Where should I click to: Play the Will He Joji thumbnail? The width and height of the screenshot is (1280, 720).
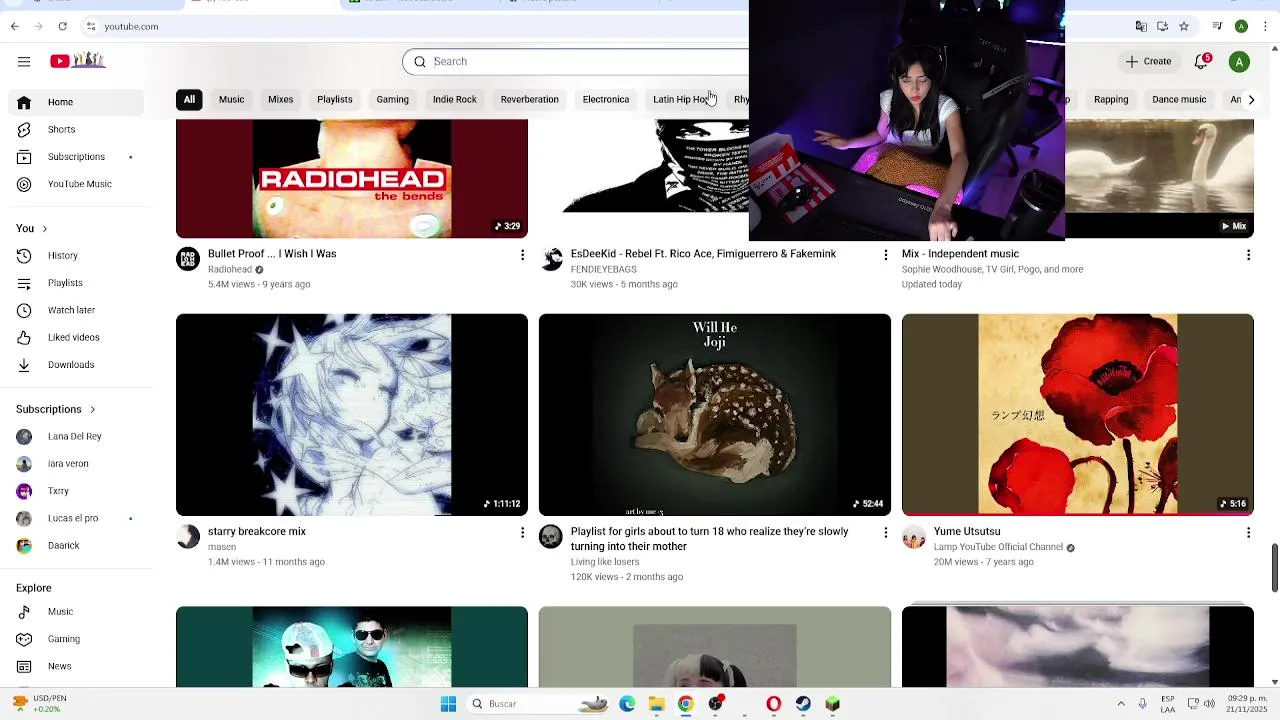pyautogui.click(x=715, y=415)
